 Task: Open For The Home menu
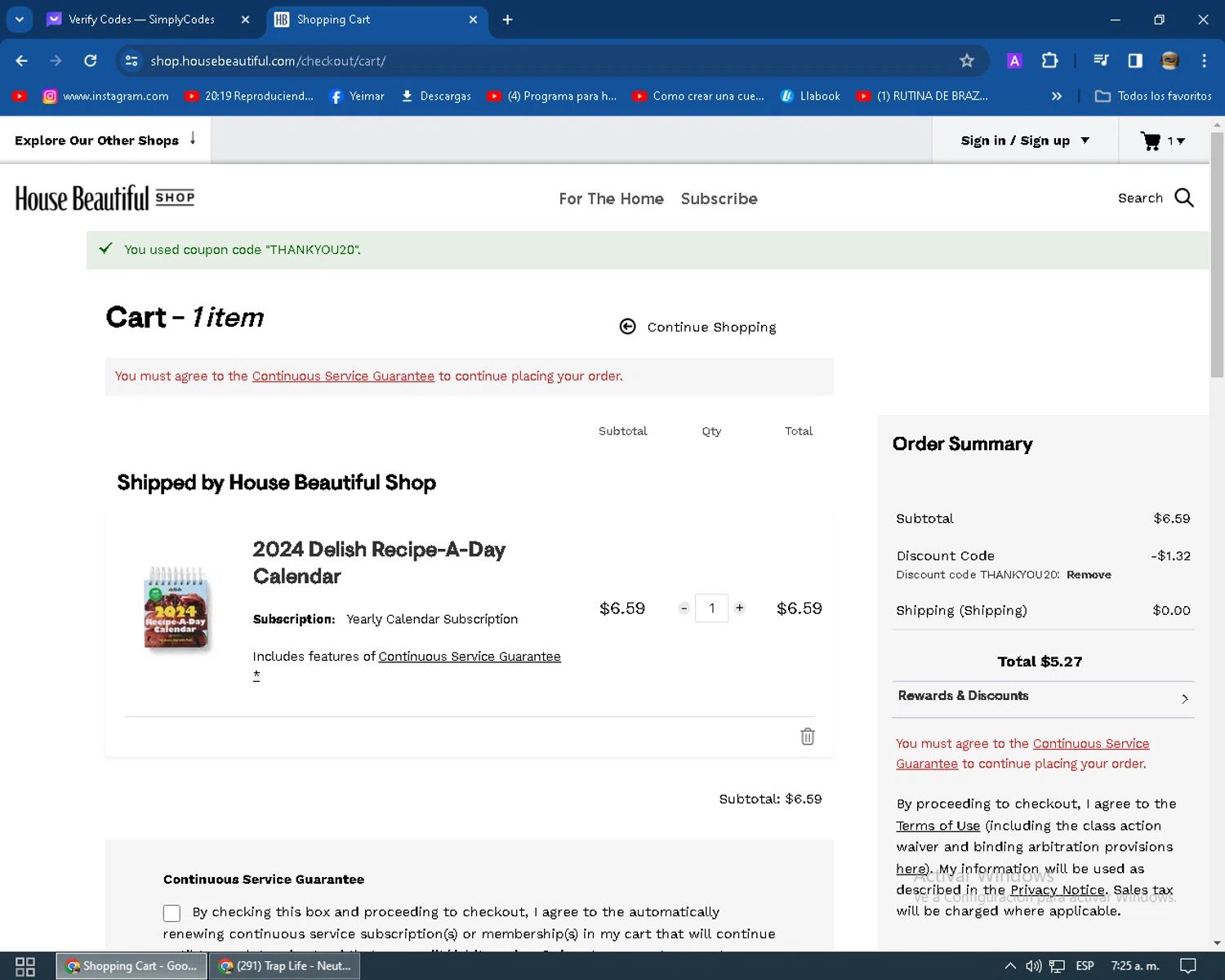611,198
